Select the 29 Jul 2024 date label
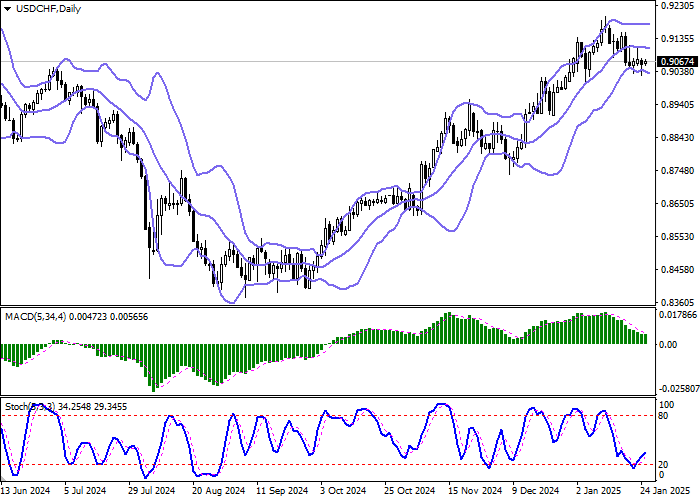Viewport: 700px width, 500px height. 153,492
